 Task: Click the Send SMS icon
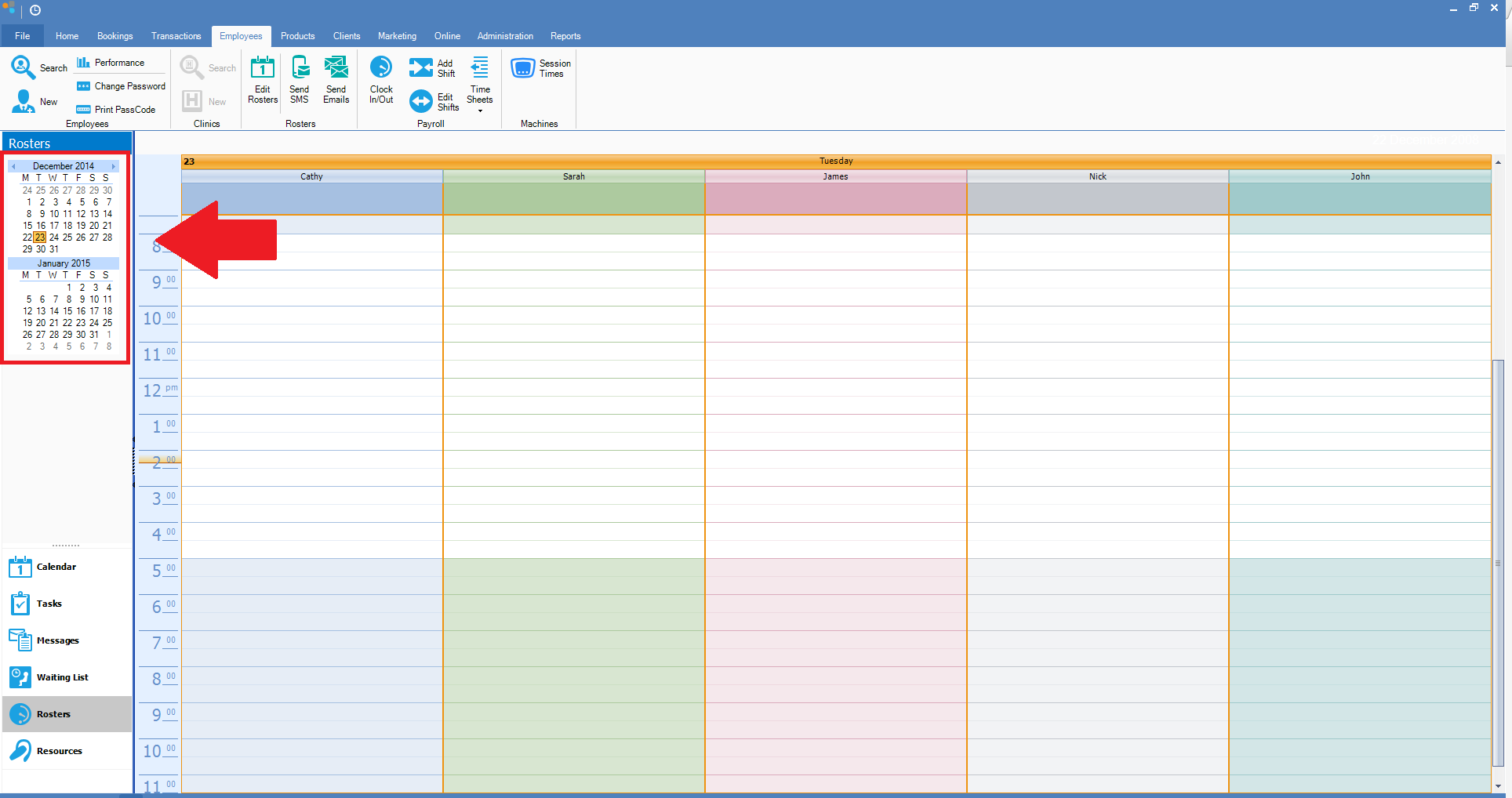(x=300, y=79)
